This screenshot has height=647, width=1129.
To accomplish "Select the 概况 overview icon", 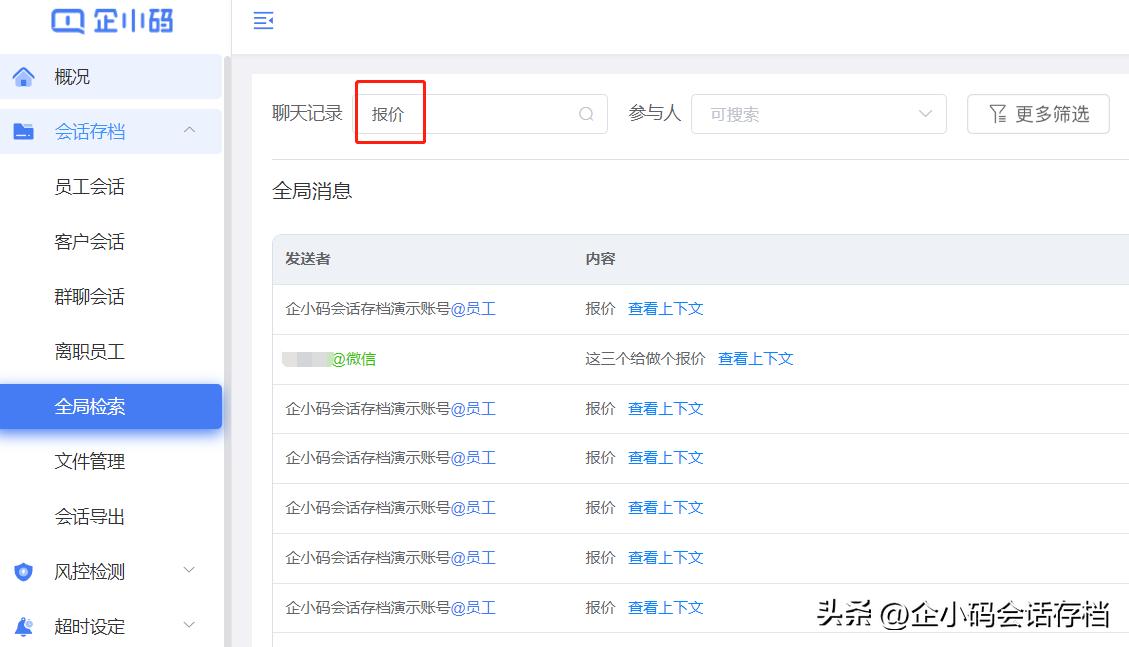I will [24, 76].
